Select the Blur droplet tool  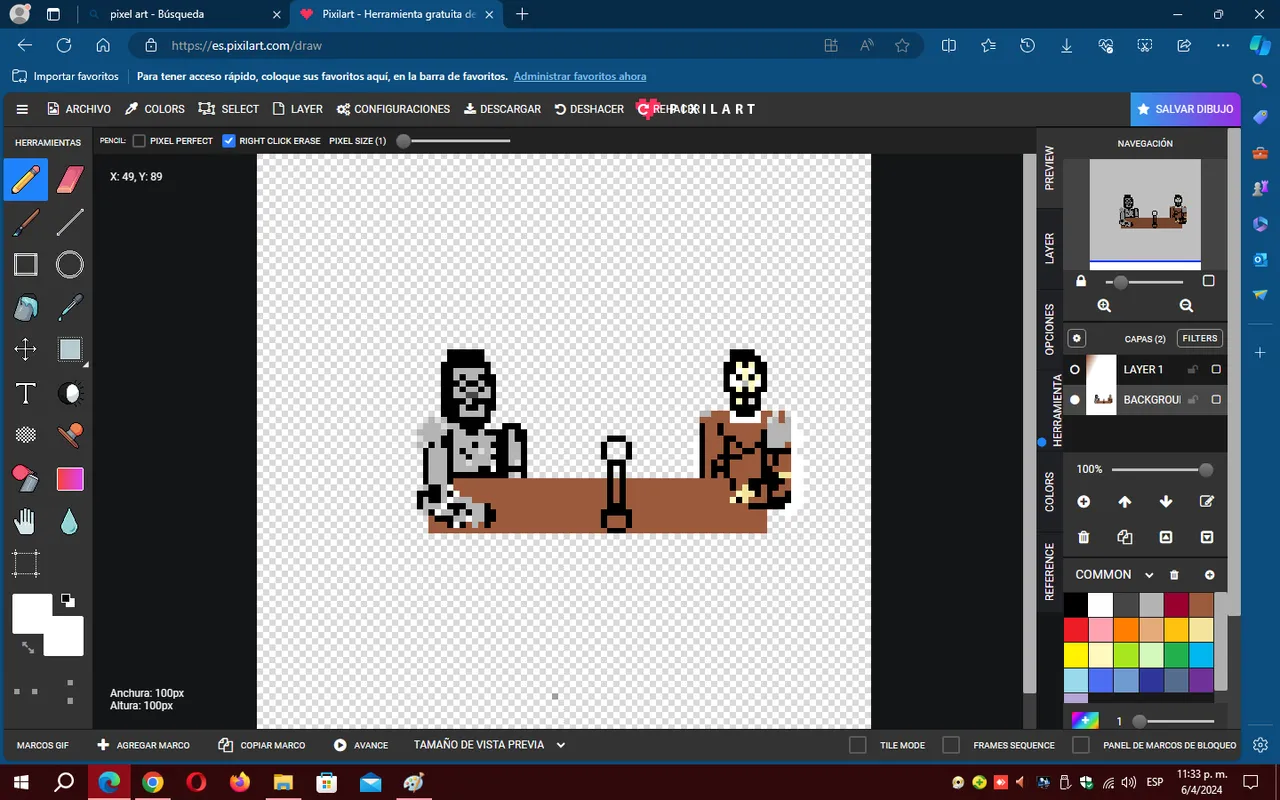(70, 521)
